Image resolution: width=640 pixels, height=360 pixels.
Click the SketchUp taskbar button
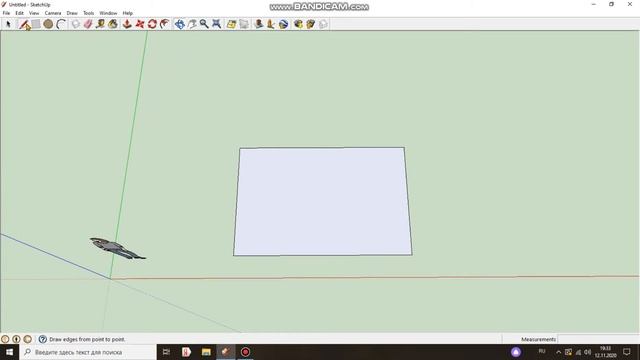point(226,352)
